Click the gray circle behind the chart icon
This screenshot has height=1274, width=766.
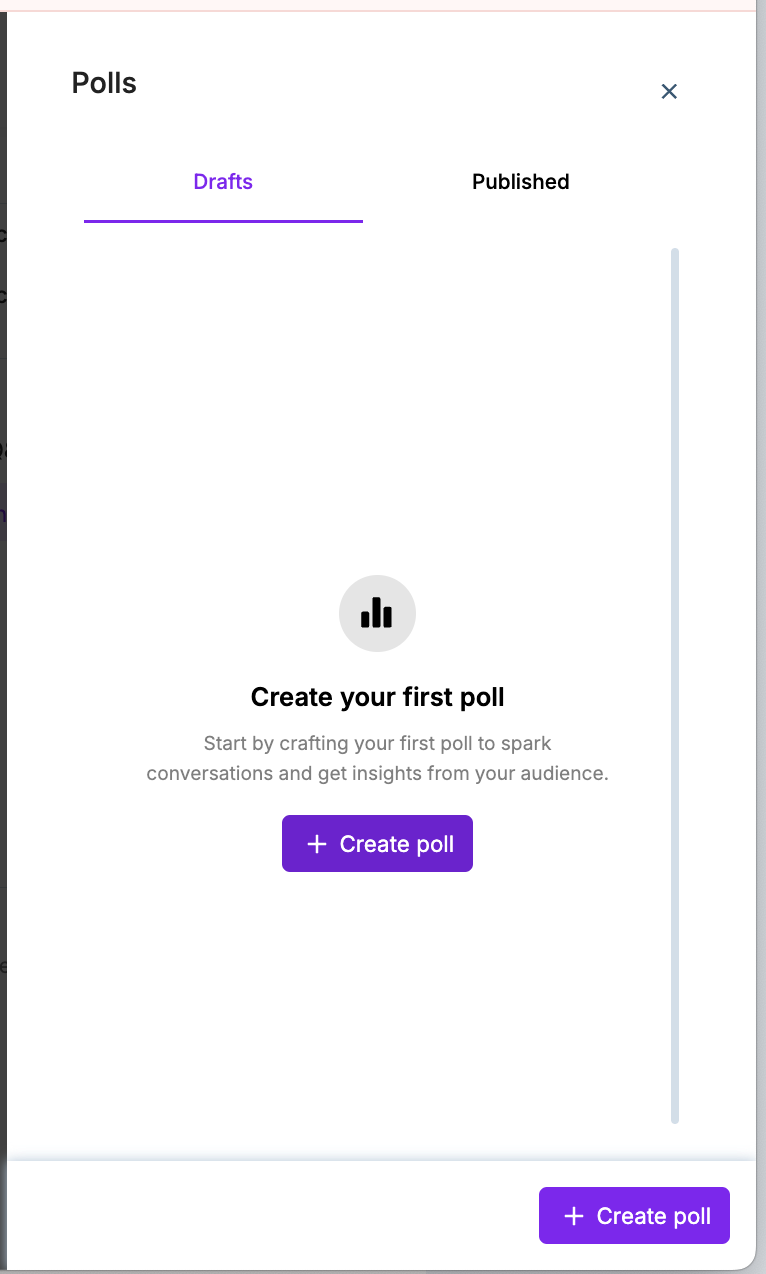pyautogui.click(x=352, y=595)
